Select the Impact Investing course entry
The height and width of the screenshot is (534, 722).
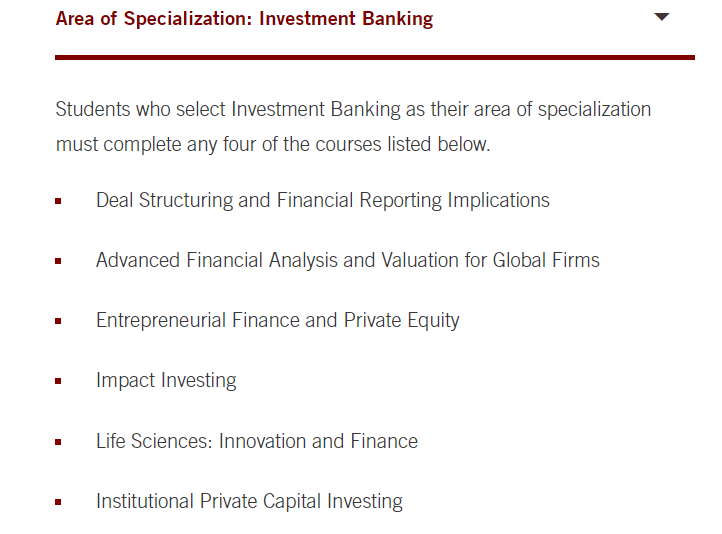coord(166,380)
